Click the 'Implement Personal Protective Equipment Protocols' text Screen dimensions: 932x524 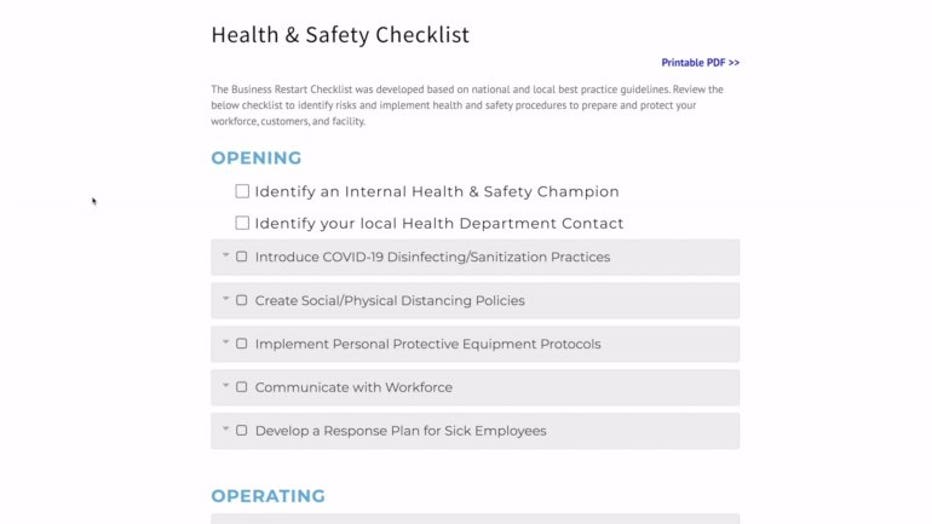[x=428, y=344]
